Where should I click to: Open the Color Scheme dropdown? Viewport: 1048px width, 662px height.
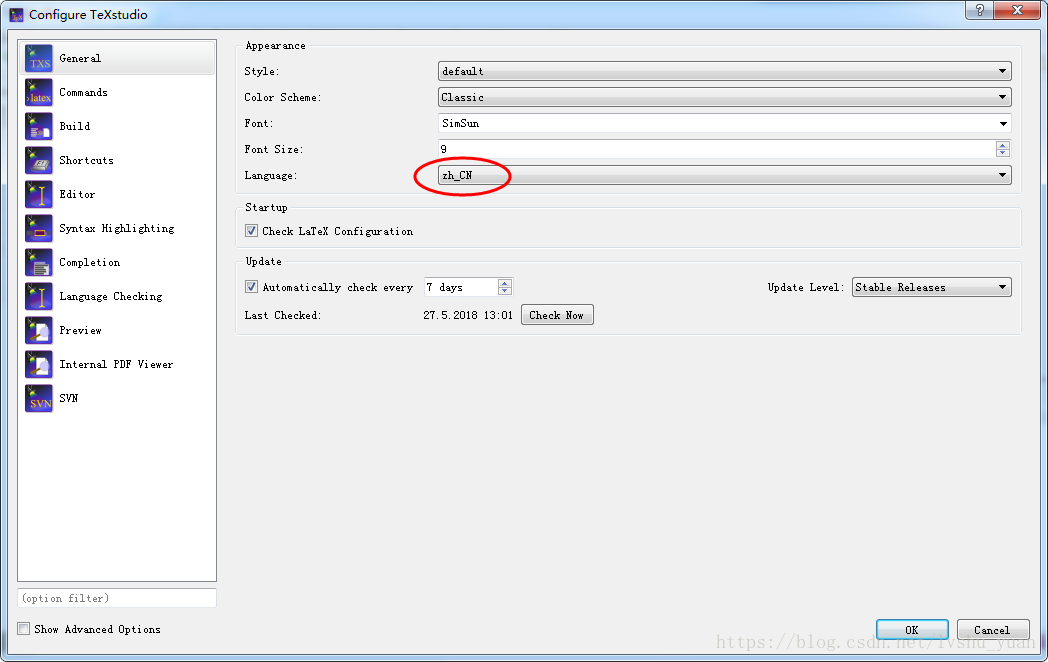(725, 97)
